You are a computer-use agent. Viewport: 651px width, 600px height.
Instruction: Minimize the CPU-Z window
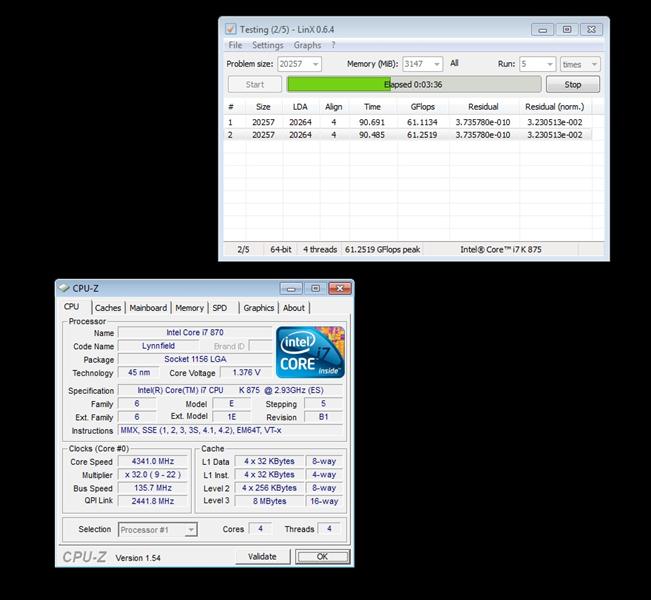[x=291, y=288]
